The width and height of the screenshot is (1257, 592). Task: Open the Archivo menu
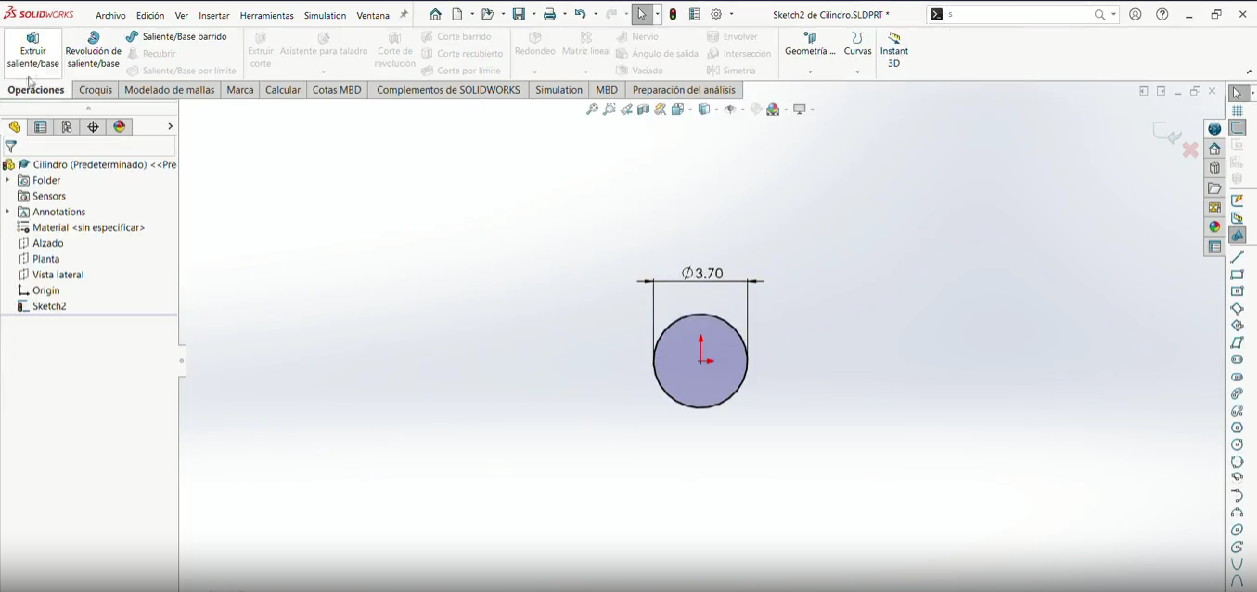pos(110,16)
